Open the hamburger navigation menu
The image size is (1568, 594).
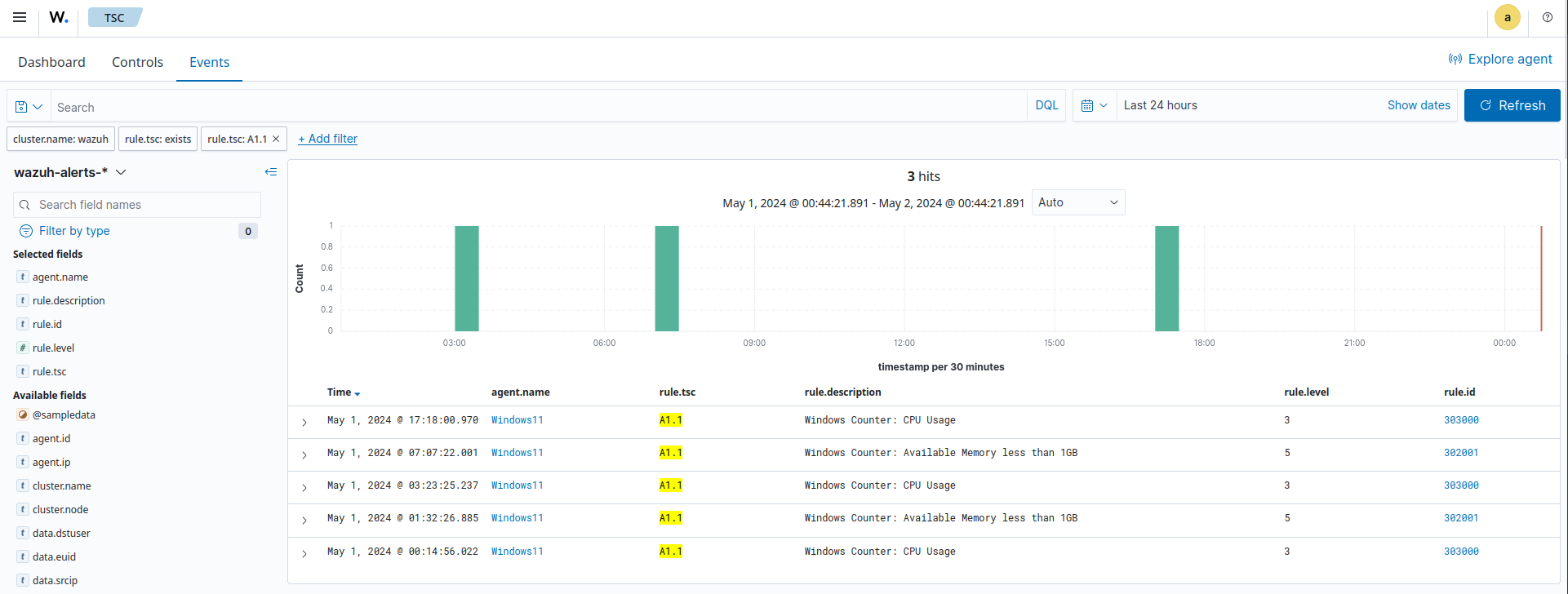click(20, 17)
